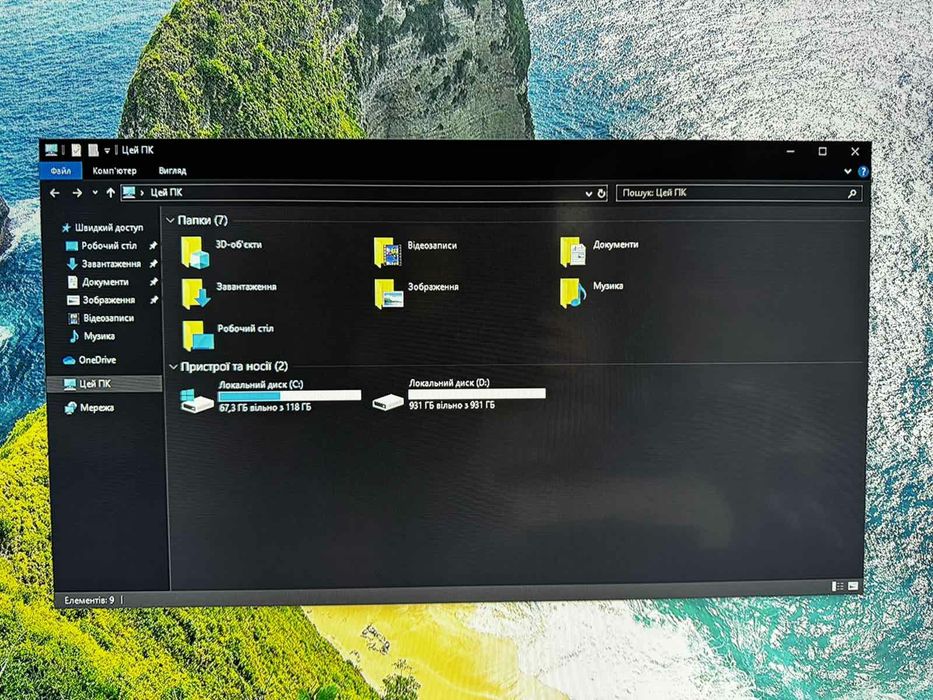Click the Properties quick access toolbar icon
The image size is (933, 700).
[76, 150]
